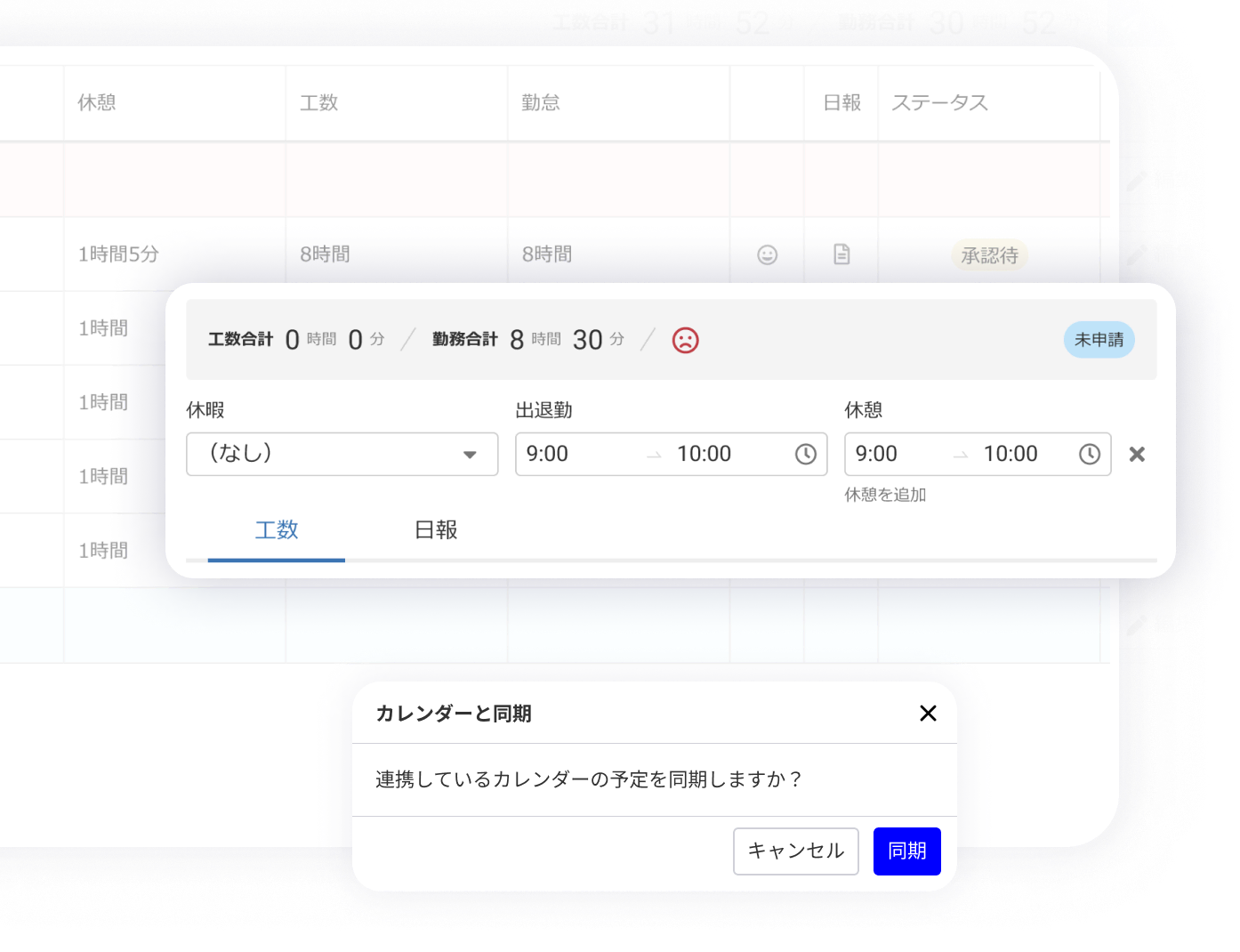Remove the break entry with the X icon
This screenshot has width=1240, height=952.
click(x=1136, y=455)
